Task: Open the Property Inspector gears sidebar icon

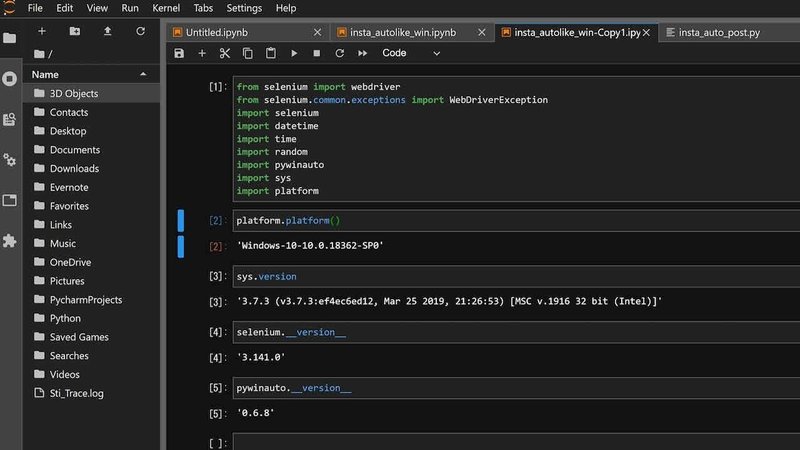Action: tap(10, 160)
